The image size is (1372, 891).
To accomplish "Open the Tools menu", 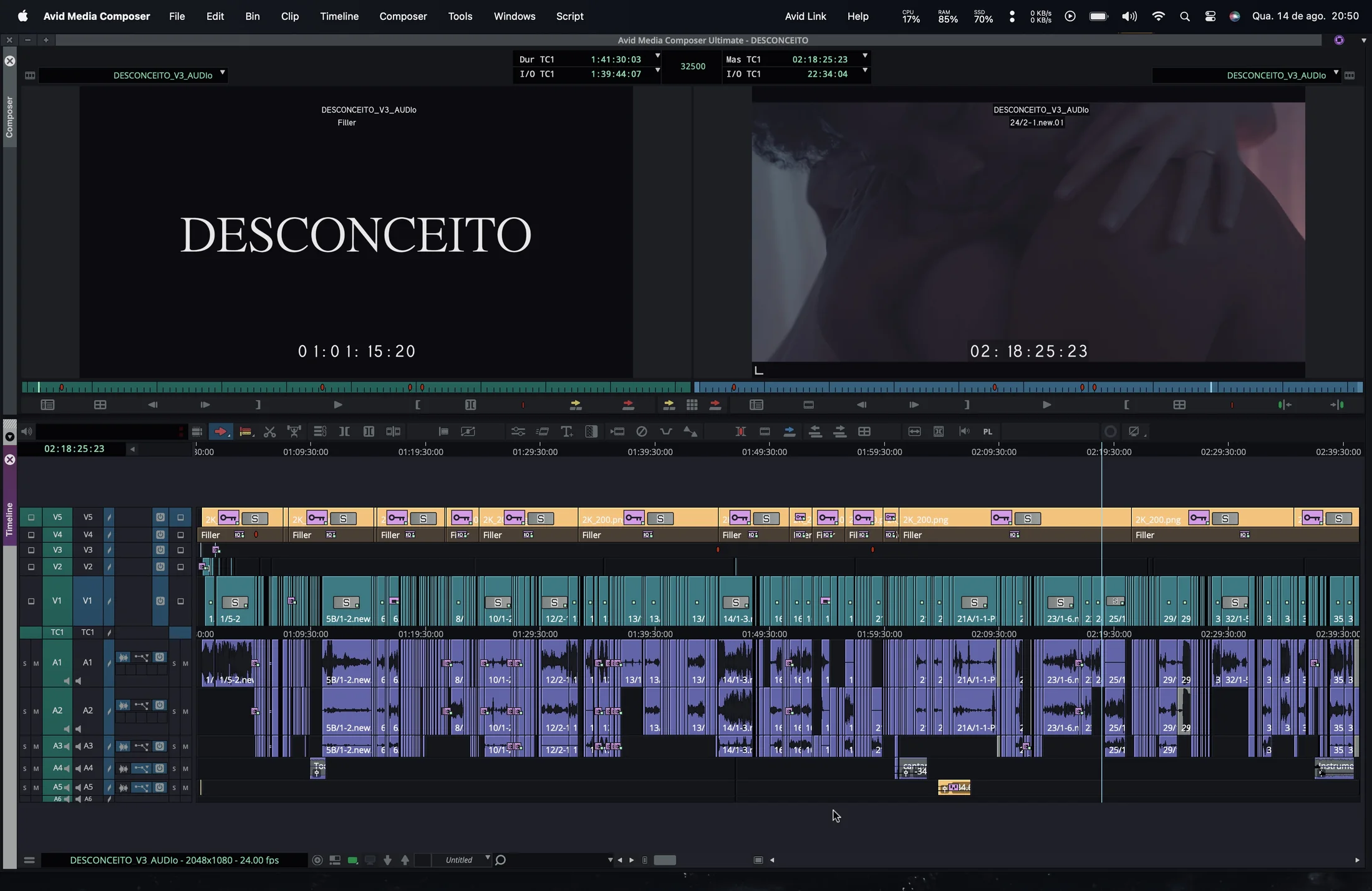I will [x=460, y=16].
